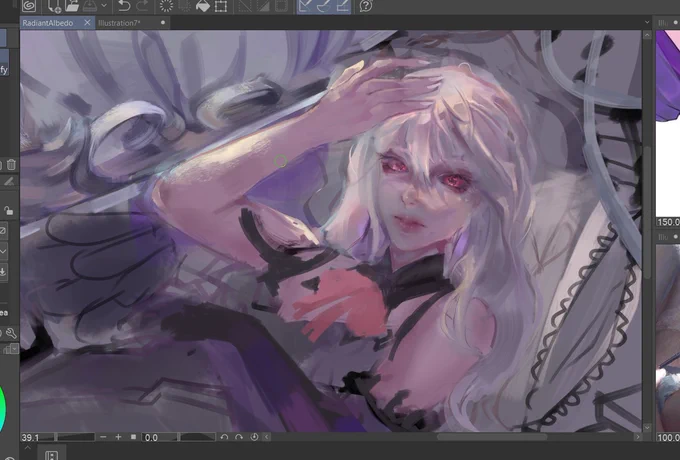Click the Select All icon

pyautogui.click(x=245, y=6)
